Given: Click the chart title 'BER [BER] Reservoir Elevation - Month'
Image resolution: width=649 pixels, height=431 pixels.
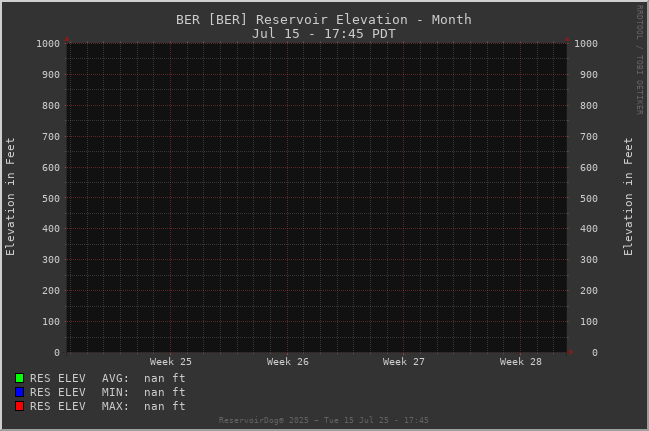Looking at the screenshot, I should pyautogui.click(x=324, y=19).
